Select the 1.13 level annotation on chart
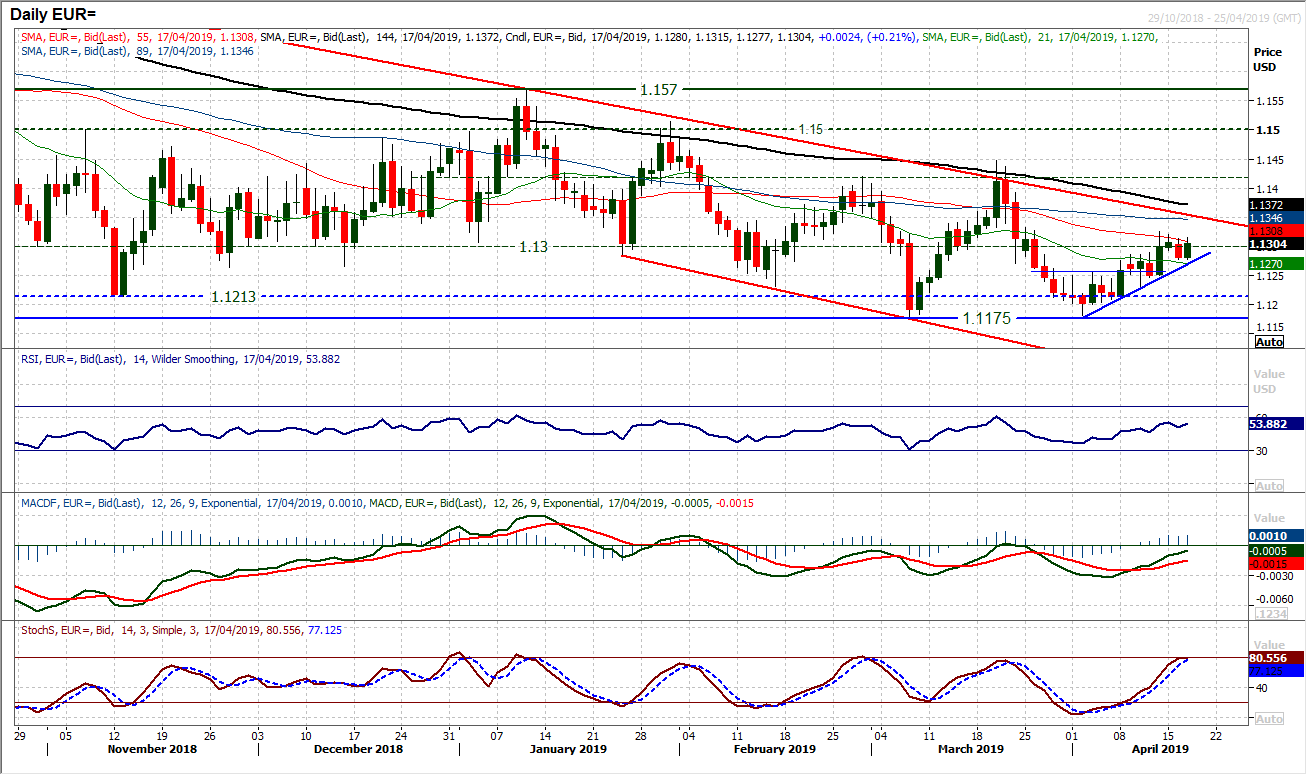The height and width of the screenshot is (775, 1307). point(532,246)
